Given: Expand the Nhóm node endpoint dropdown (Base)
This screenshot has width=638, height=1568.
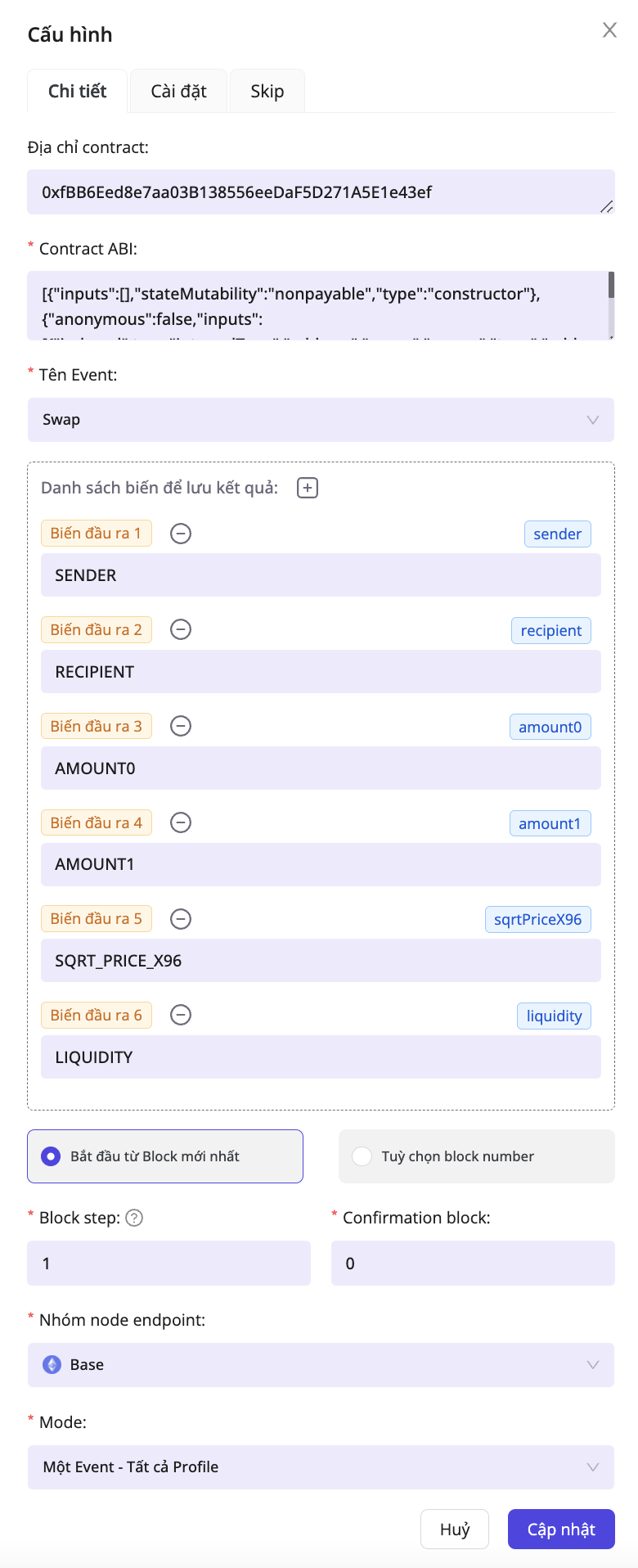Looking at the screenshot, I should click(321, 1365).
